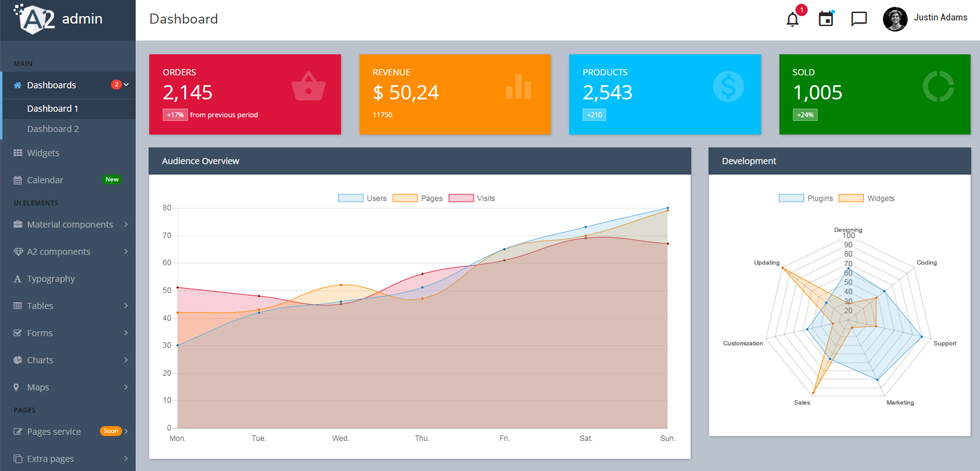The image size is (980, 471).
Task: Click the Development panel header
Action: 839,161
